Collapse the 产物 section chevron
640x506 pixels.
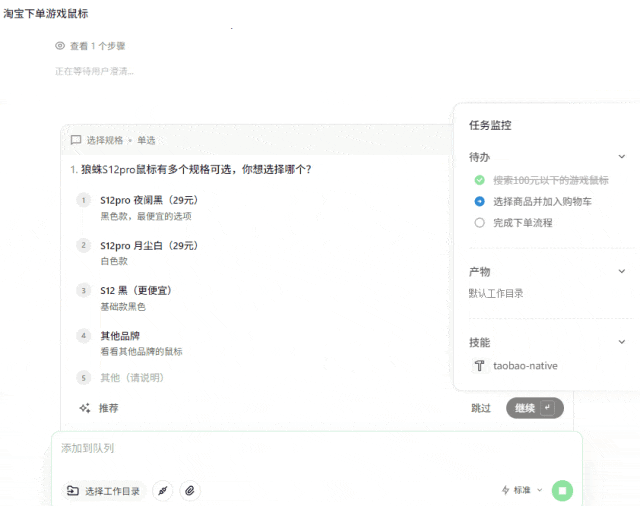tap(622, 271)
